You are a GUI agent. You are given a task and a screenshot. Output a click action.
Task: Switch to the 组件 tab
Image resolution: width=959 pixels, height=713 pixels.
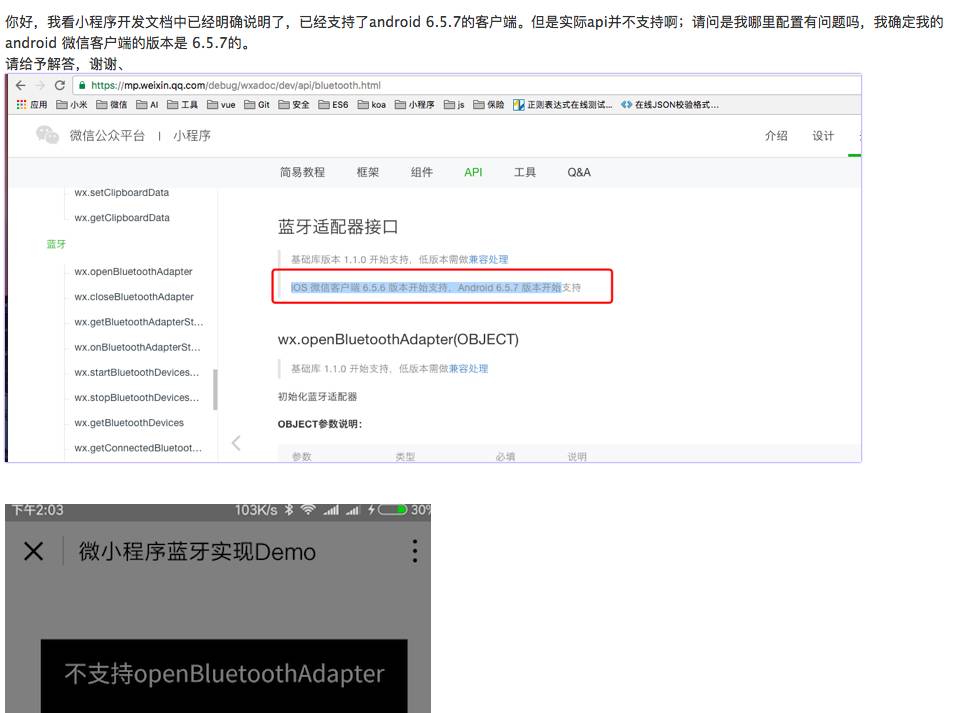(421, 172)
